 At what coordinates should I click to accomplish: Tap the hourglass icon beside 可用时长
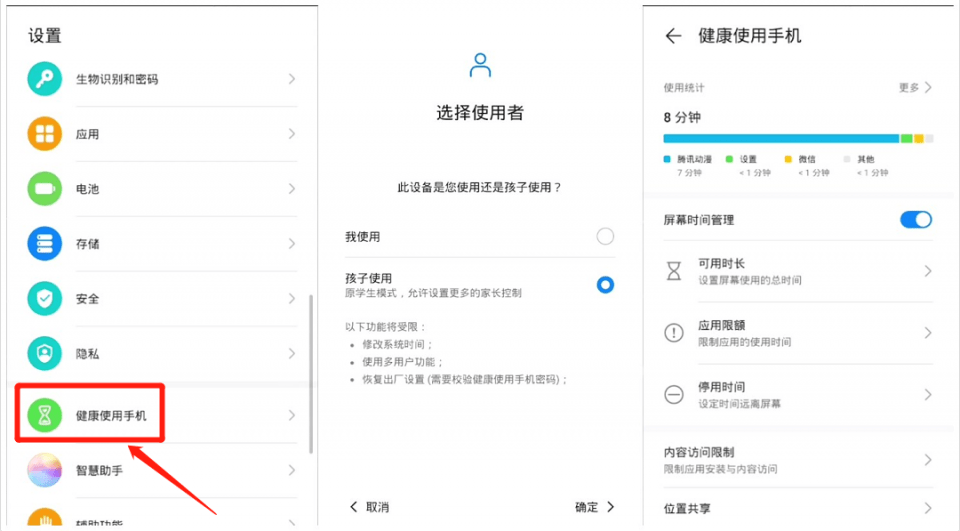coord(673,271)
